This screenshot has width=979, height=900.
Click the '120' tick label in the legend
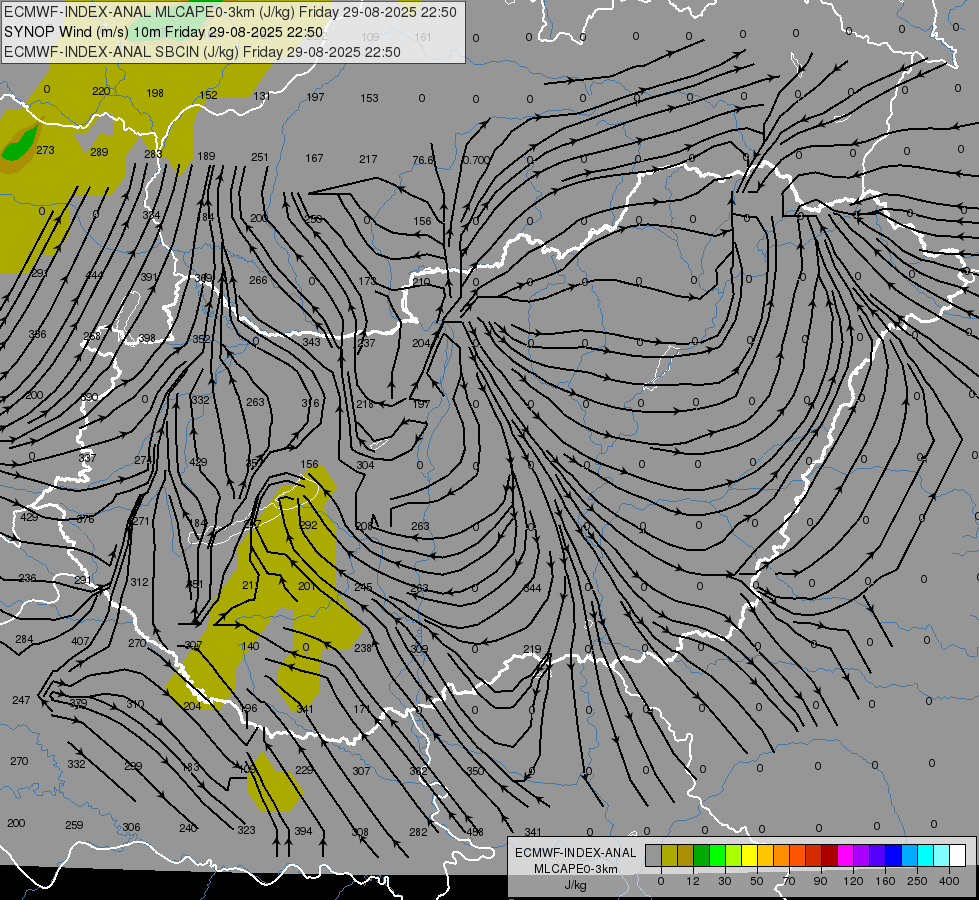pos(853,881)
